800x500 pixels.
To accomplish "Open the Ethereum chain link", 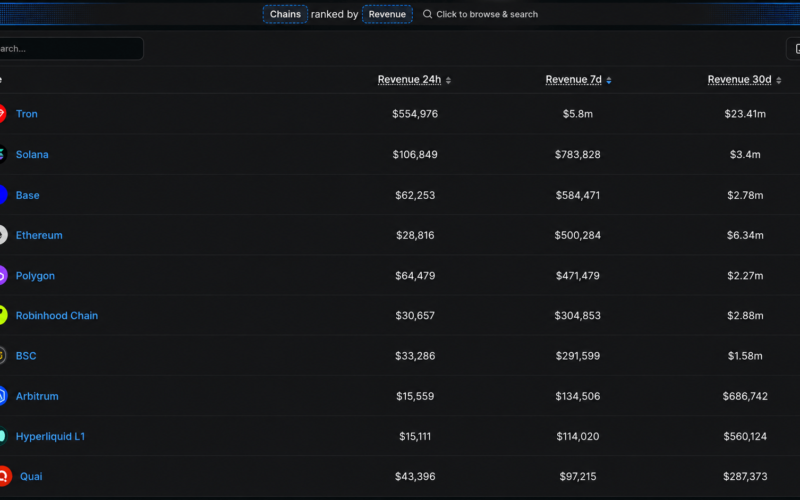I will [x=39, y=235].
